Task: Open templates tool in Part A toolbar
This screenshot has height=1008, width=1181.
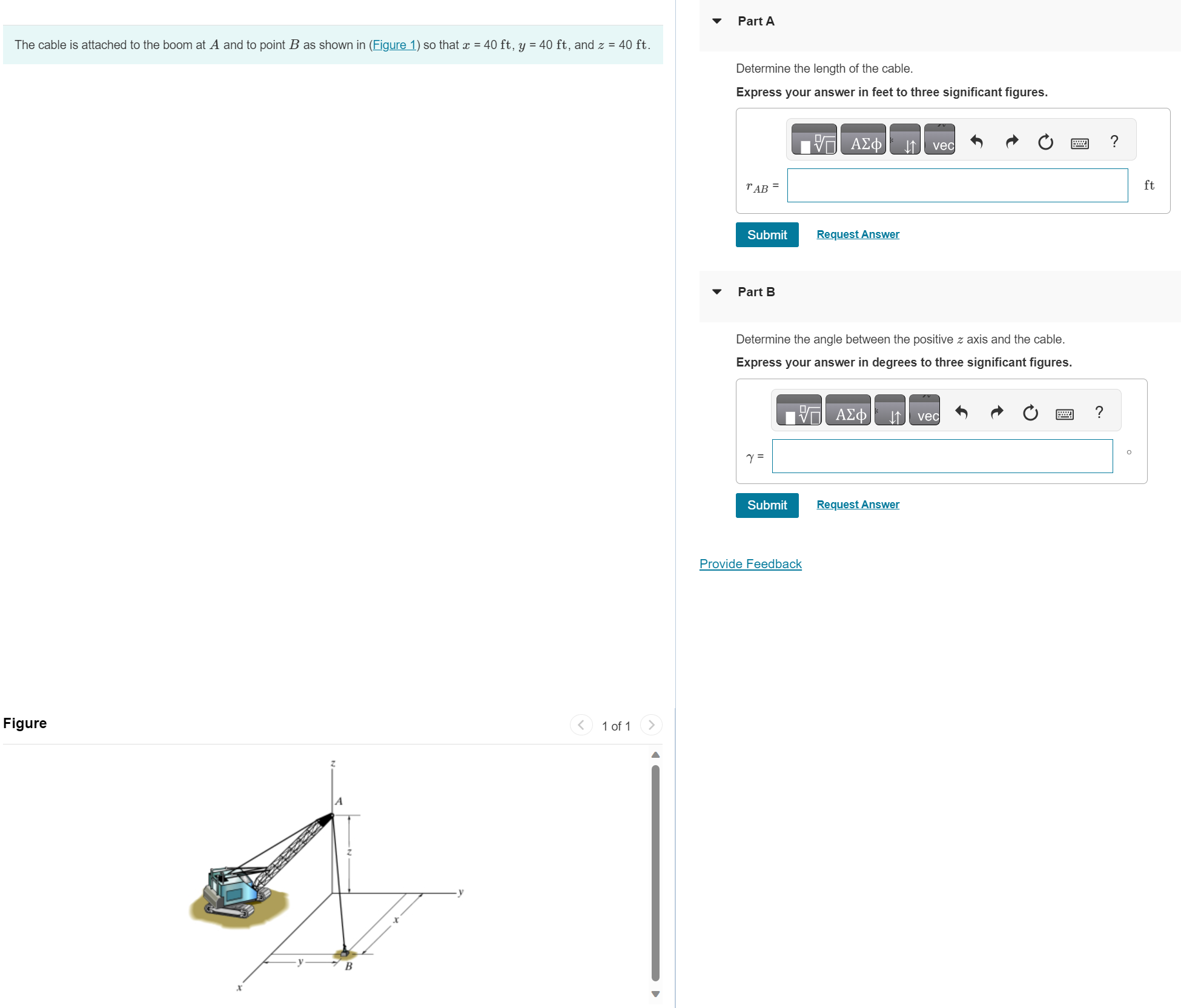Action: coord(814,140)
